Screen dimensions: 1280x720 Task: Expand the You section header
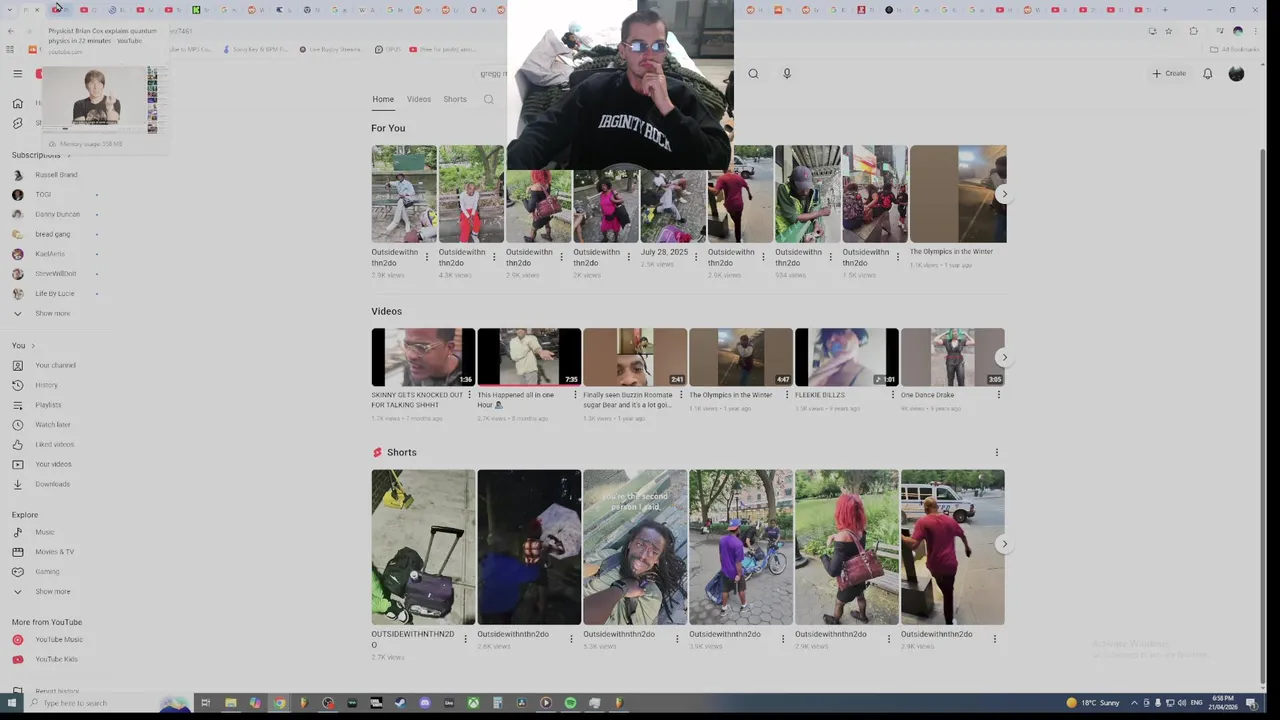point(23,345)
